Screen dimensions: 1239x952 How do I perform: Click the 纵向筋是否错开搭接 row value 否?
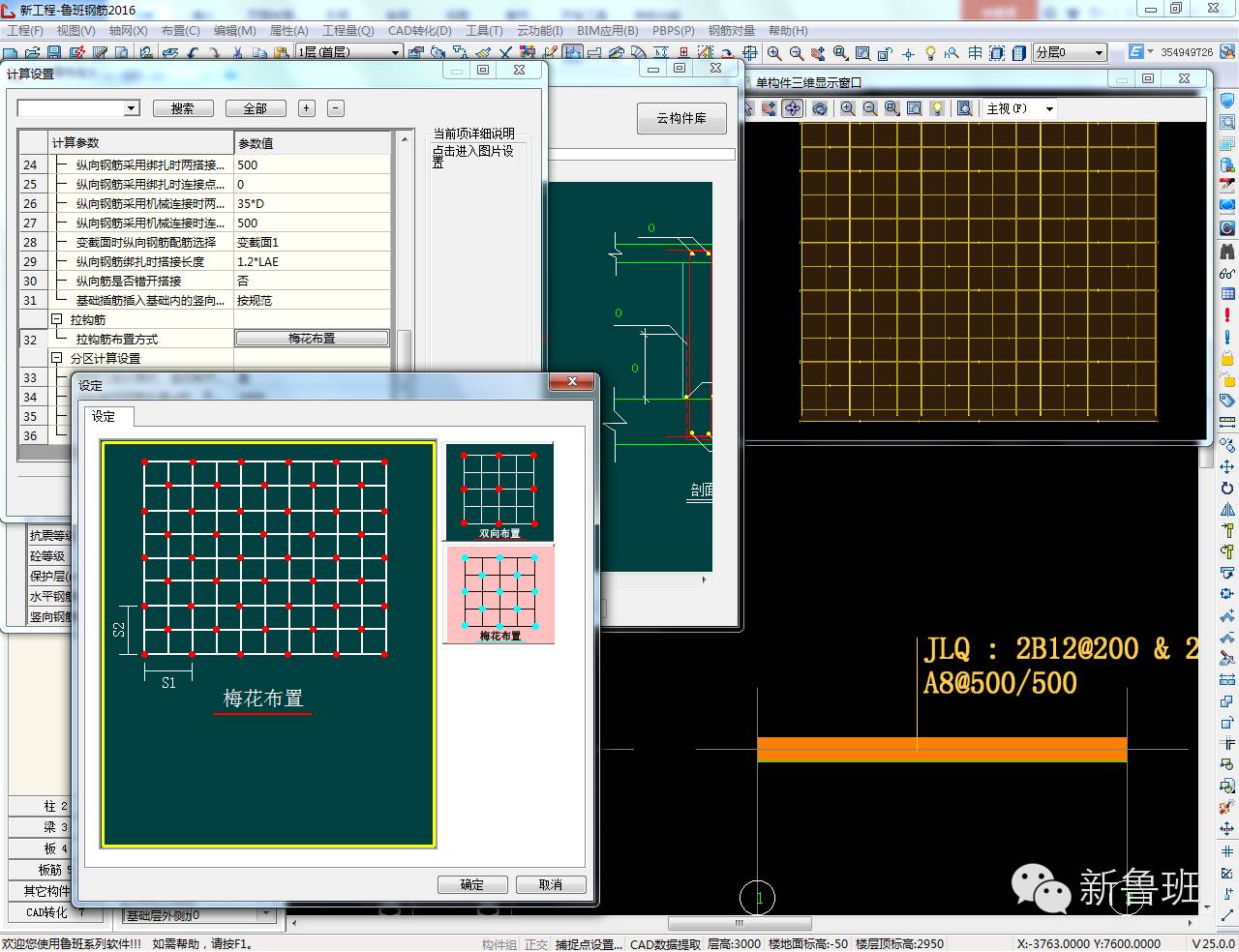click(312, 281)
